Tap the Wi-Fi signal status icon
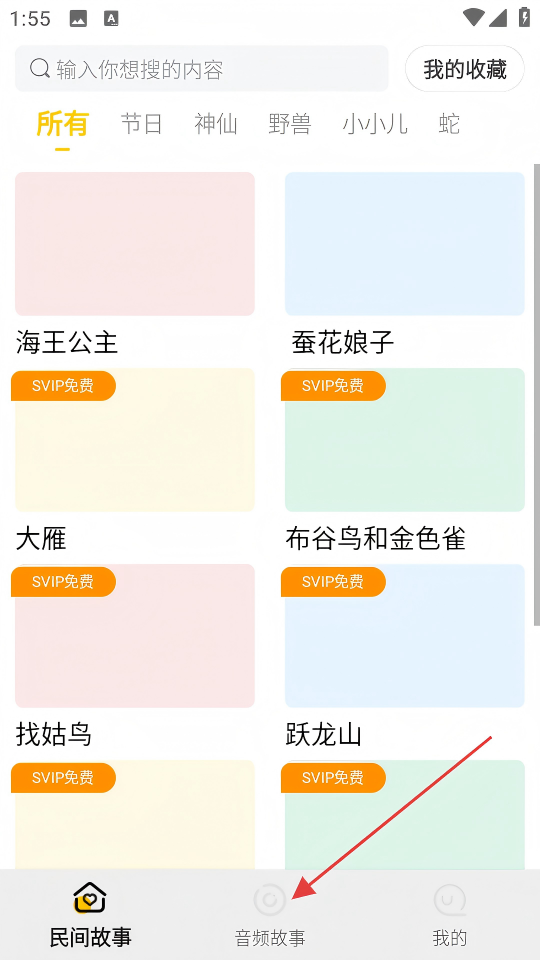This screenshot has width=540, height=960. pos(473,17)
